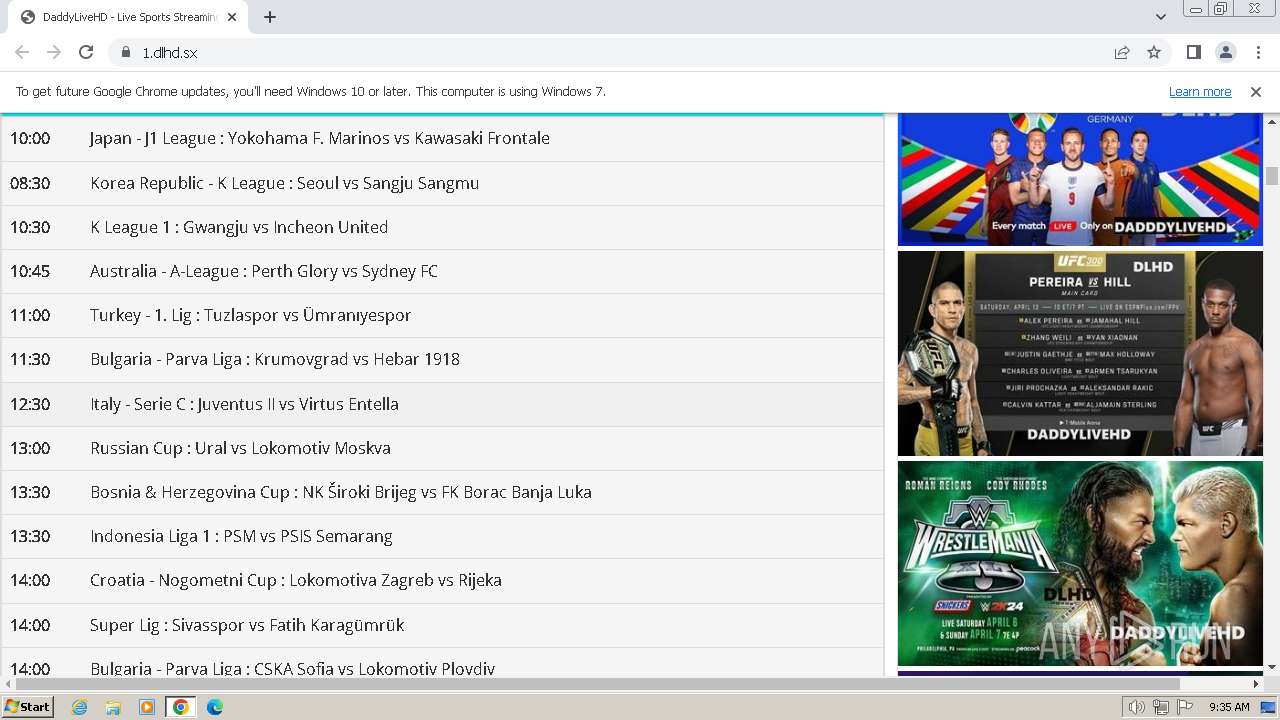Click horizontal scrollbar right arrow
Screen dimensions: 1280x720
1256,684
